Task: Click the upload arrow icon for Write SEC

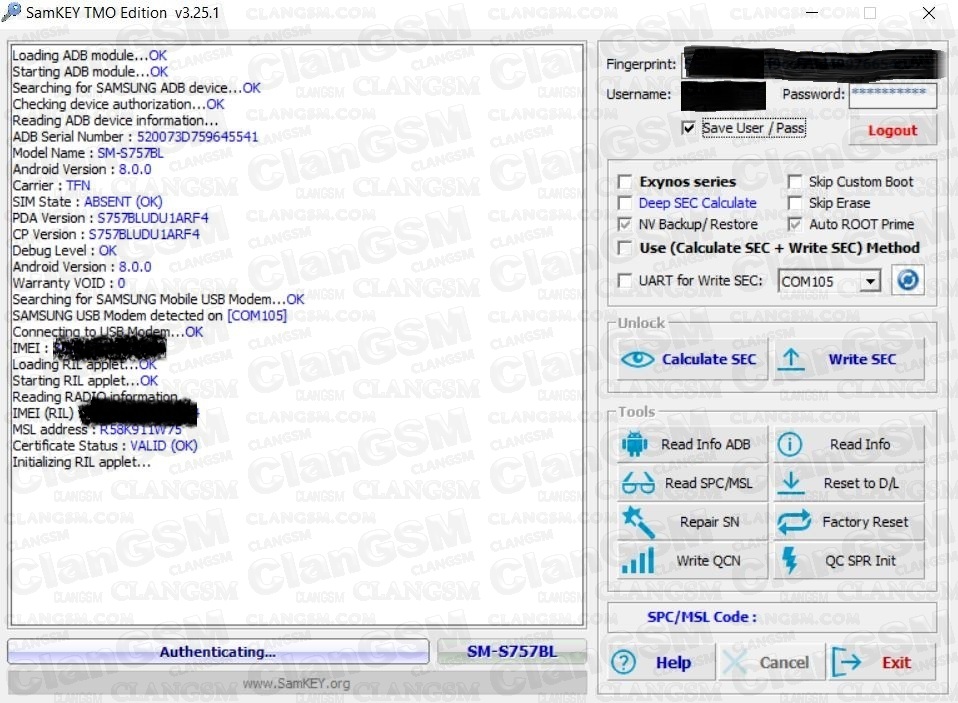Action: click(791, 360)
